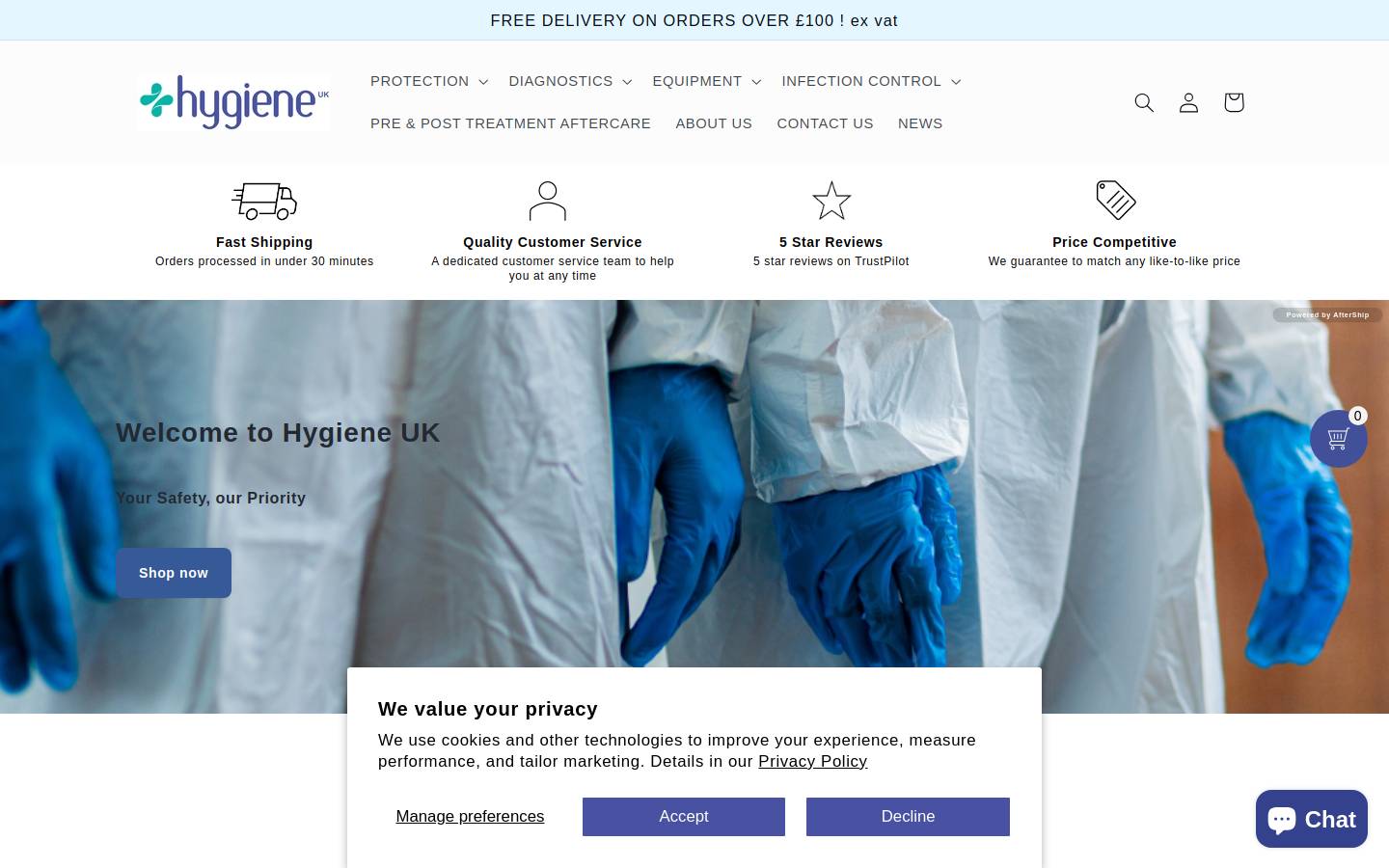Image resolution: width=1389 pixels, height=868 pixels.
Task: Click the 'Price Competitive' heading
Action: tap(1114, 242)
